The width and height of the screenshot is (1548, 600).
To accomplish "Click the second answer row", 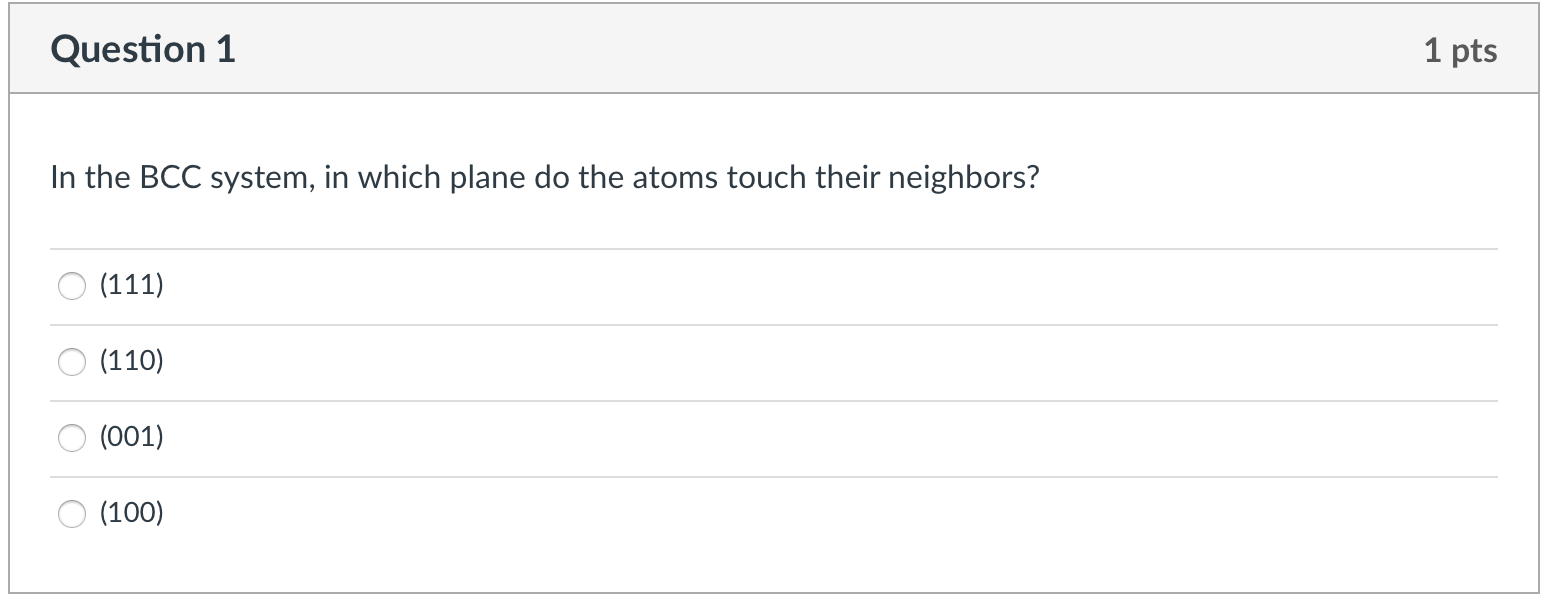I will pyautogui.click(x=500, y=362).
